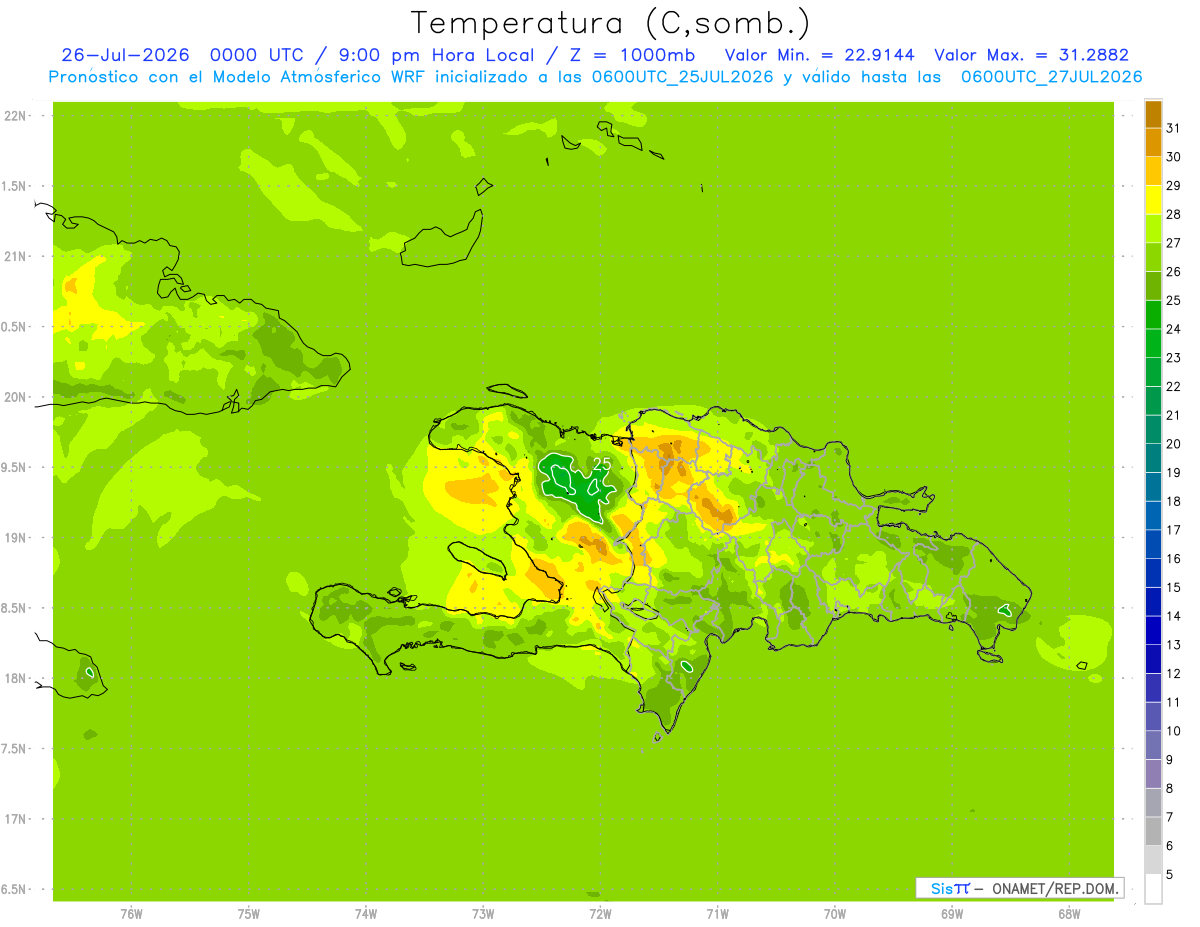Screen dimensions: 1200x927
Task: Select the '75W' longitude label
Action: [249, 913]
